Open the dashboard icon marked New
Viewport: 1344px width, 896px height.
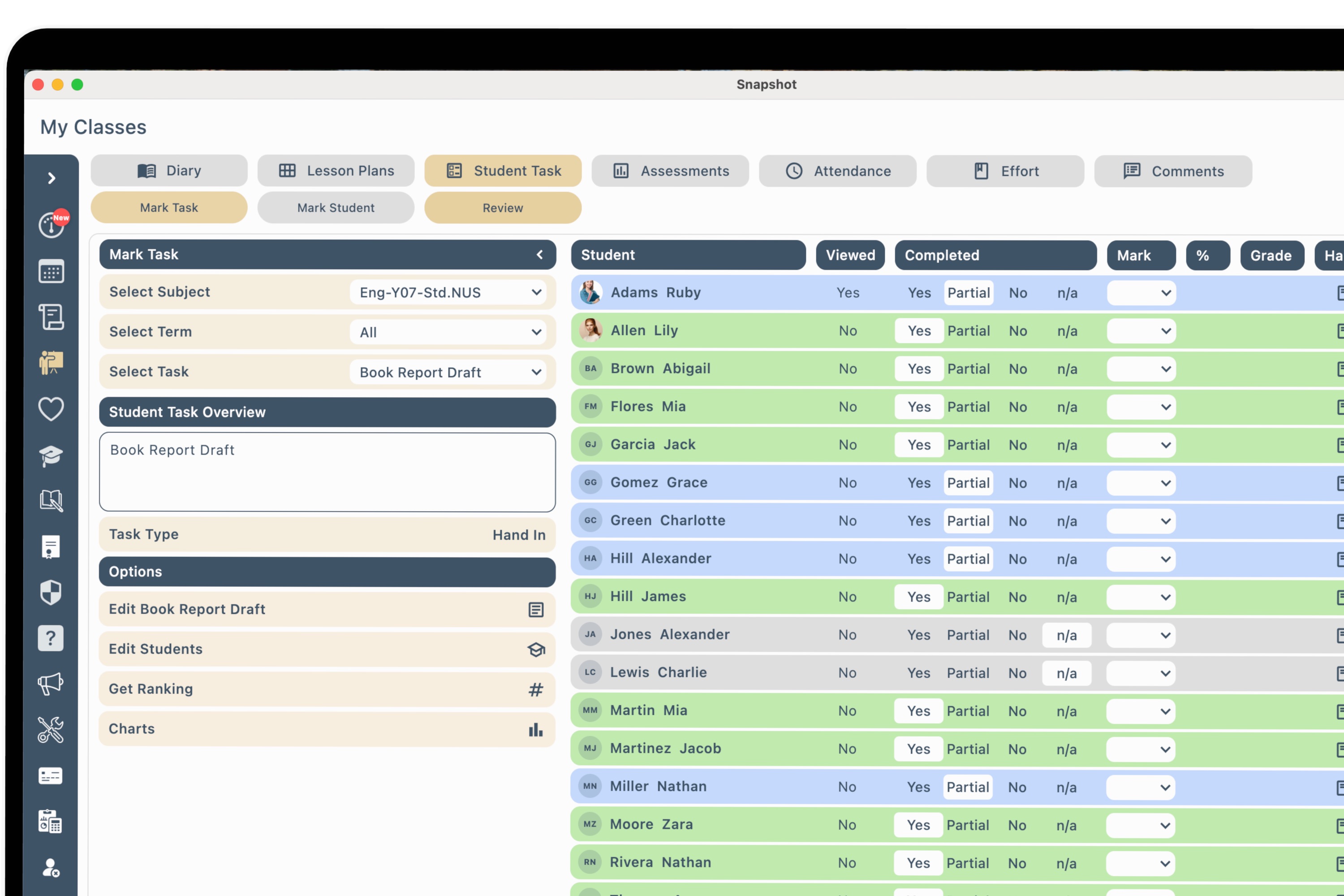point(53,224)
